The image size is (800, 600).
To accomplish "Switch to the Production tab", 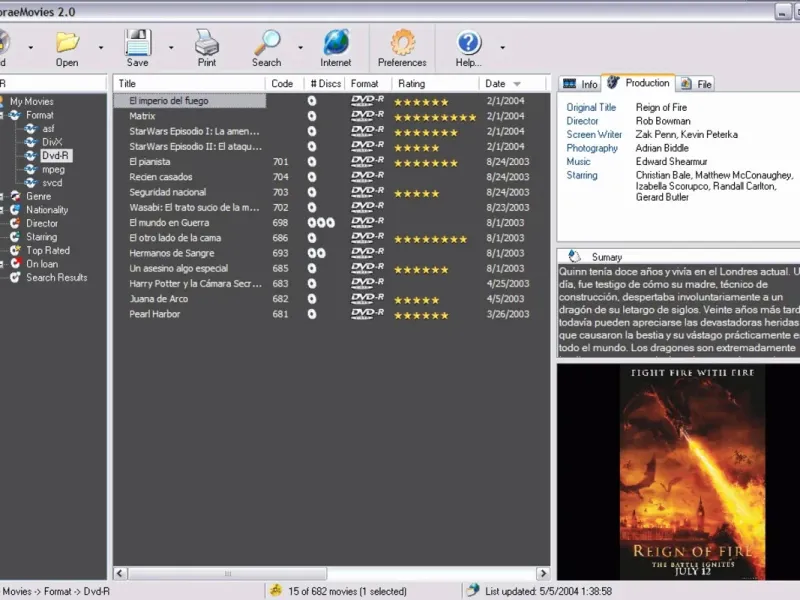I will tap(638, 83).
